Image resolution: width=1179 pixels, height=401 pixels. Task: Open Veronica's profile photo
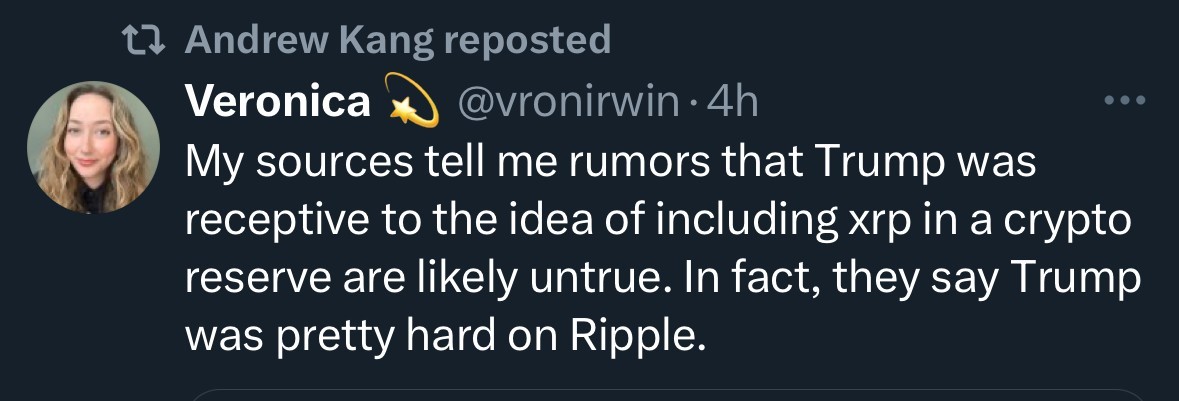[93, 147]
